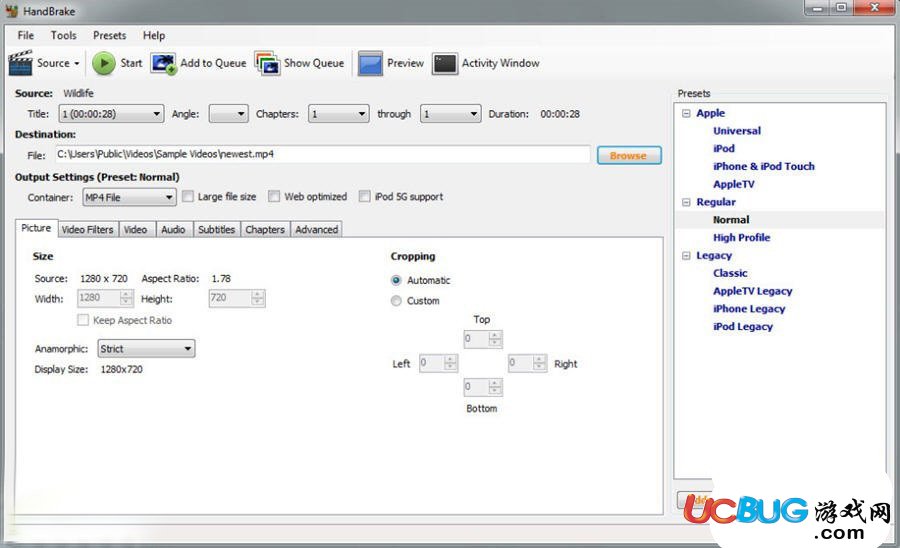Select the Custom cropping radio button
900x548 pixels.
(x=396, y=301)
